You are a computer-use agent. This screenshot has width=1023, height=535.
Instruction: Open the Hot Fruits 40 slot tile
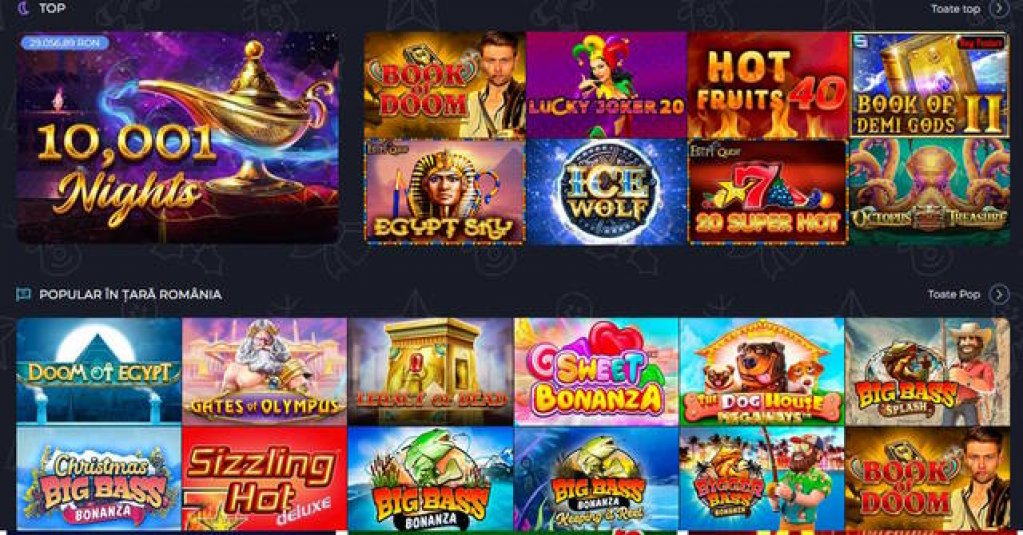(768, 85)
